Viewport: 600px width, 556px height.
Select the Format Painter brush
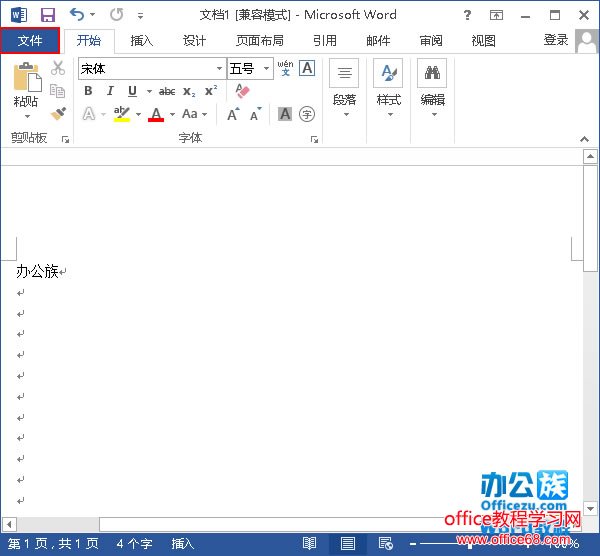pyautogui.click(x=58, y=114)
